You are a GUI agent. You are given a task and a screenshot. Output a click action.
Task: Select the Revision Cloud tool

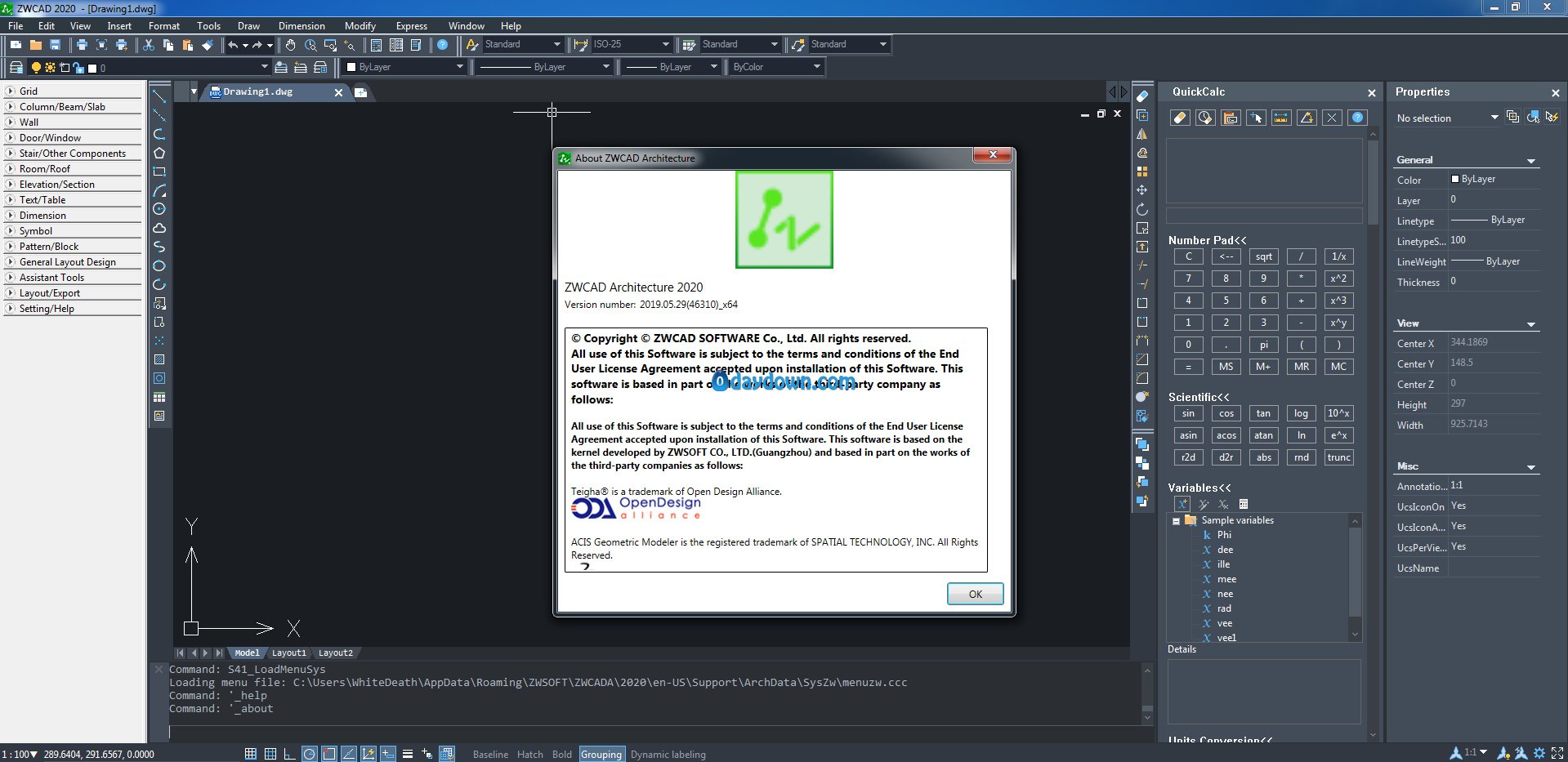point(159,228)
